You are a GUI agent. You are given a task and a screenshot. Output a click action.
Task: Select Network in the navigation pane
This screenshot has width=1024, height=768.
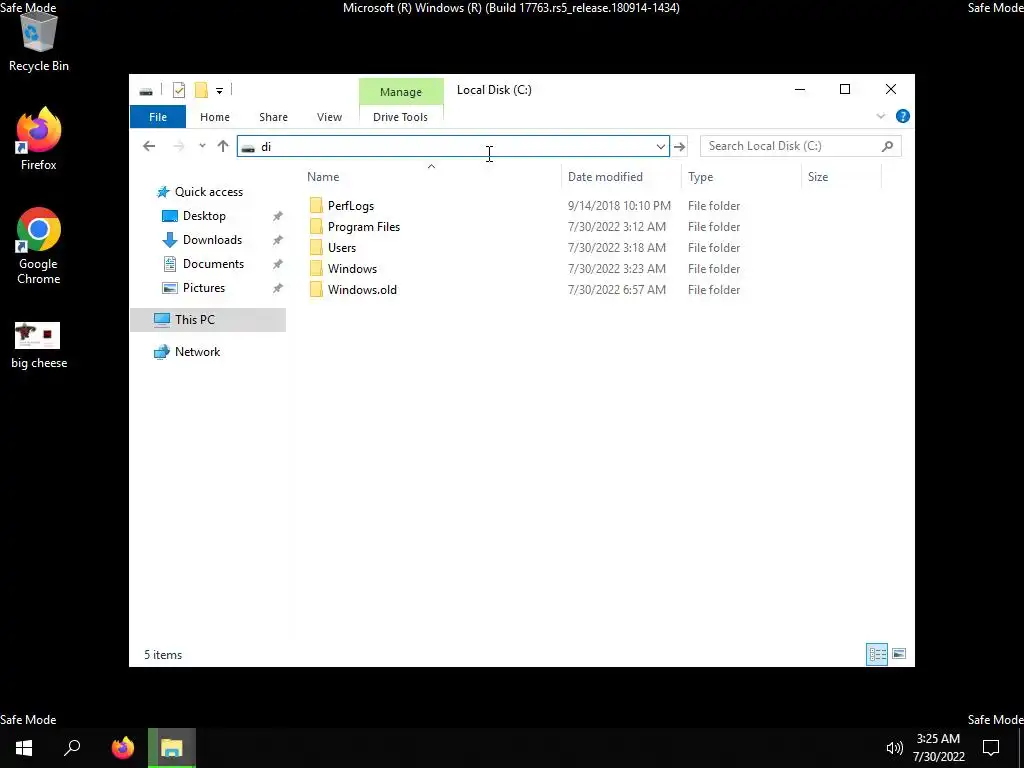(x=197, y=352)
